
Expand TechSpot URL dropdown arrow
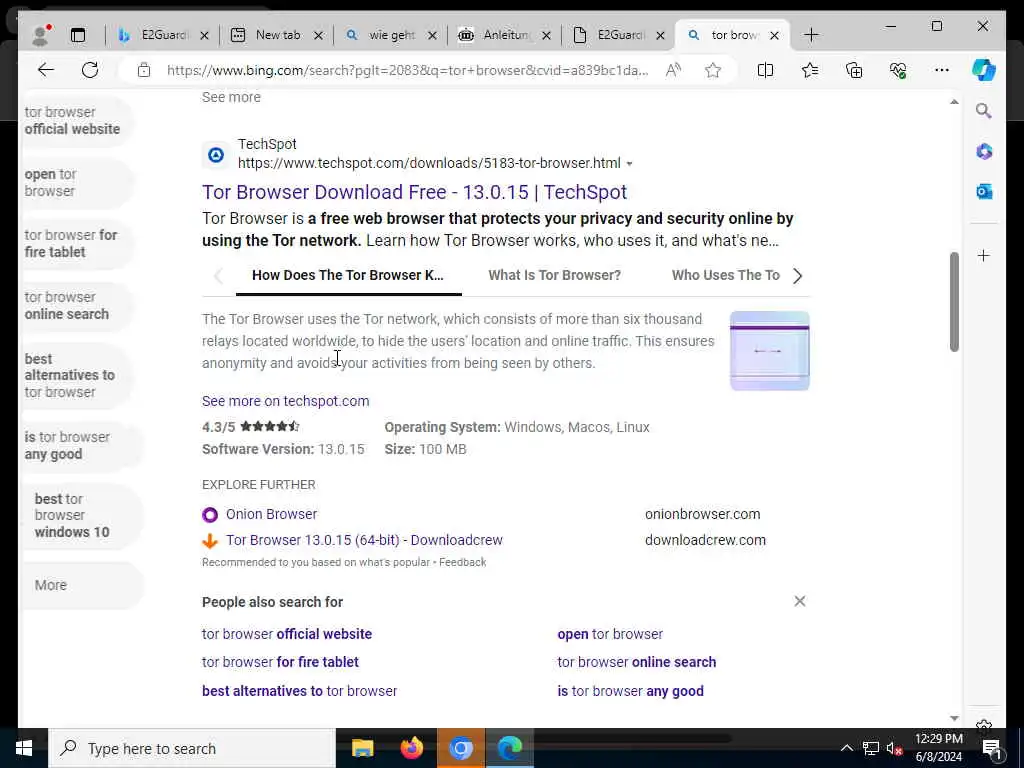click(x=630, y=164)
